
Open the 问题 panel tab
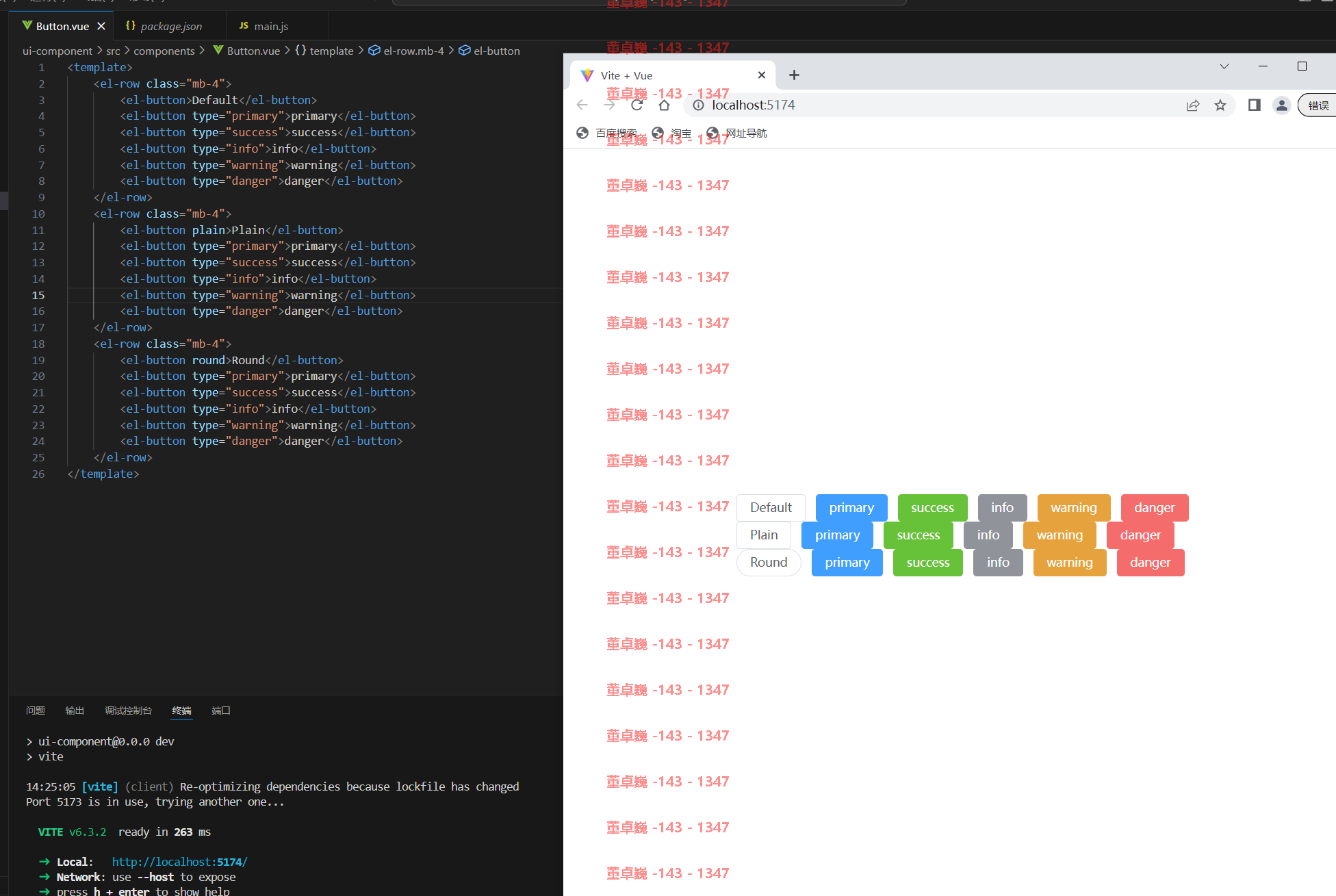[x=36, y=711]
